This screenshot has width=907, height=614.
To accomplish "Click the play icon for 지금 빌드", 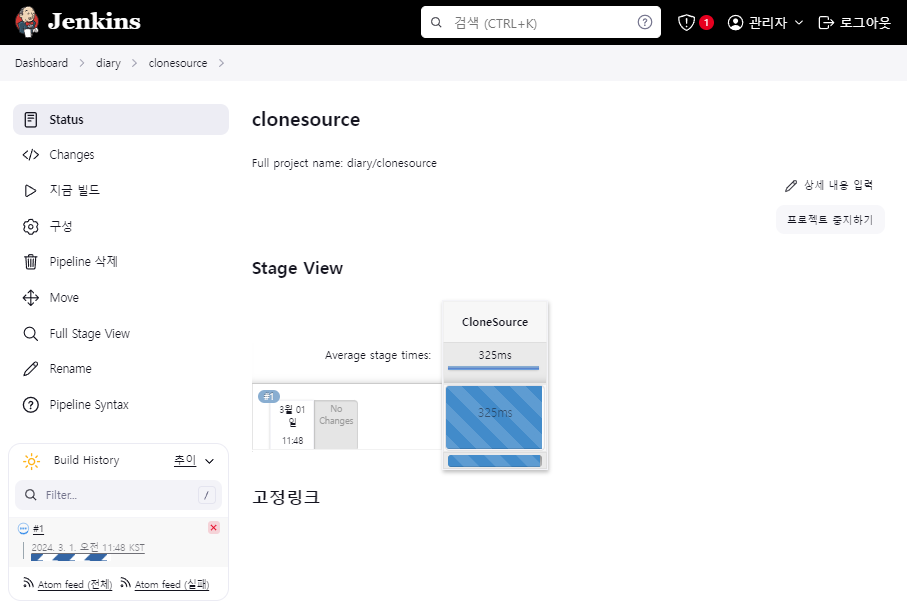I will 30,191.
